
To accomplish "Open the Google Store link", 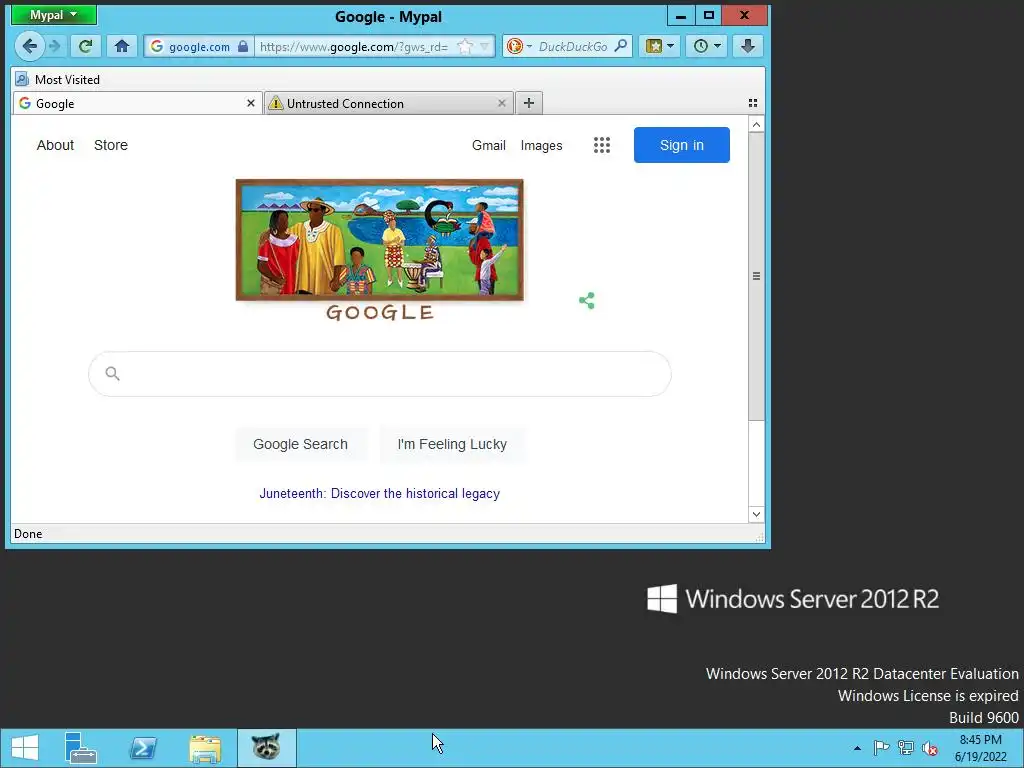I will coord(111,145).
